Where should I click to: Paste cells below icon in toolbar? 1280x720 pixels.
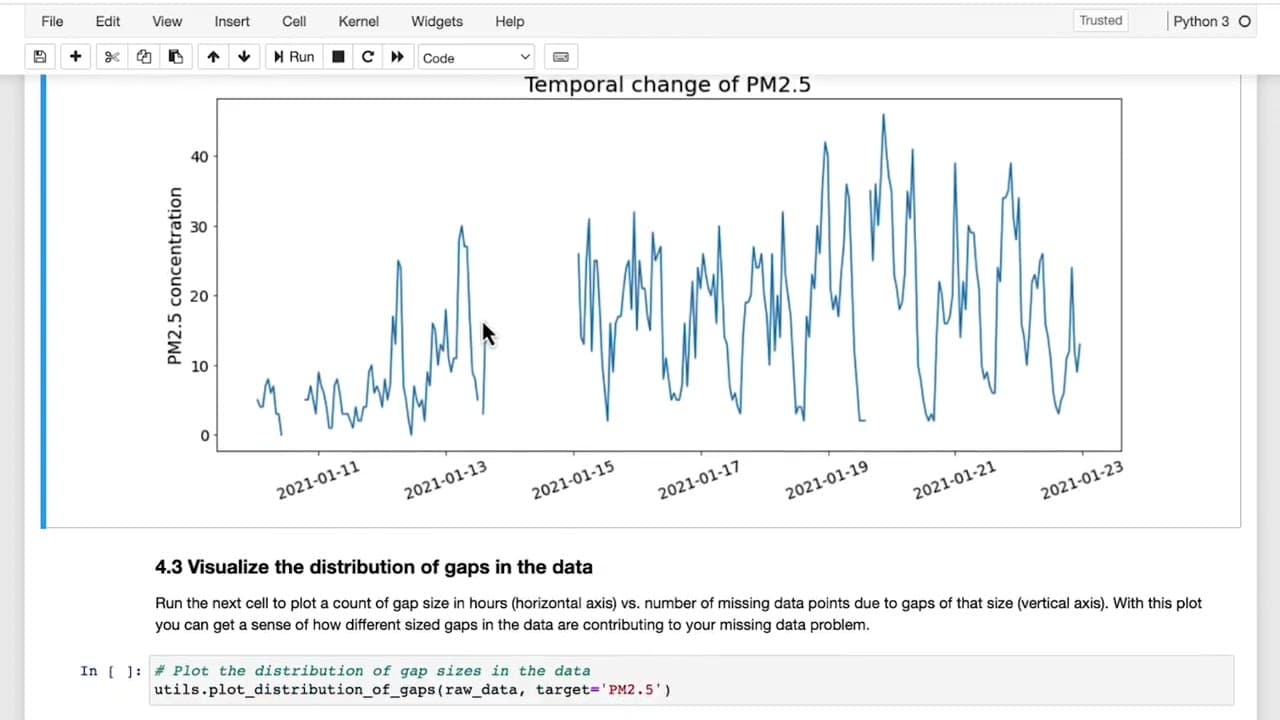(176, 57)
